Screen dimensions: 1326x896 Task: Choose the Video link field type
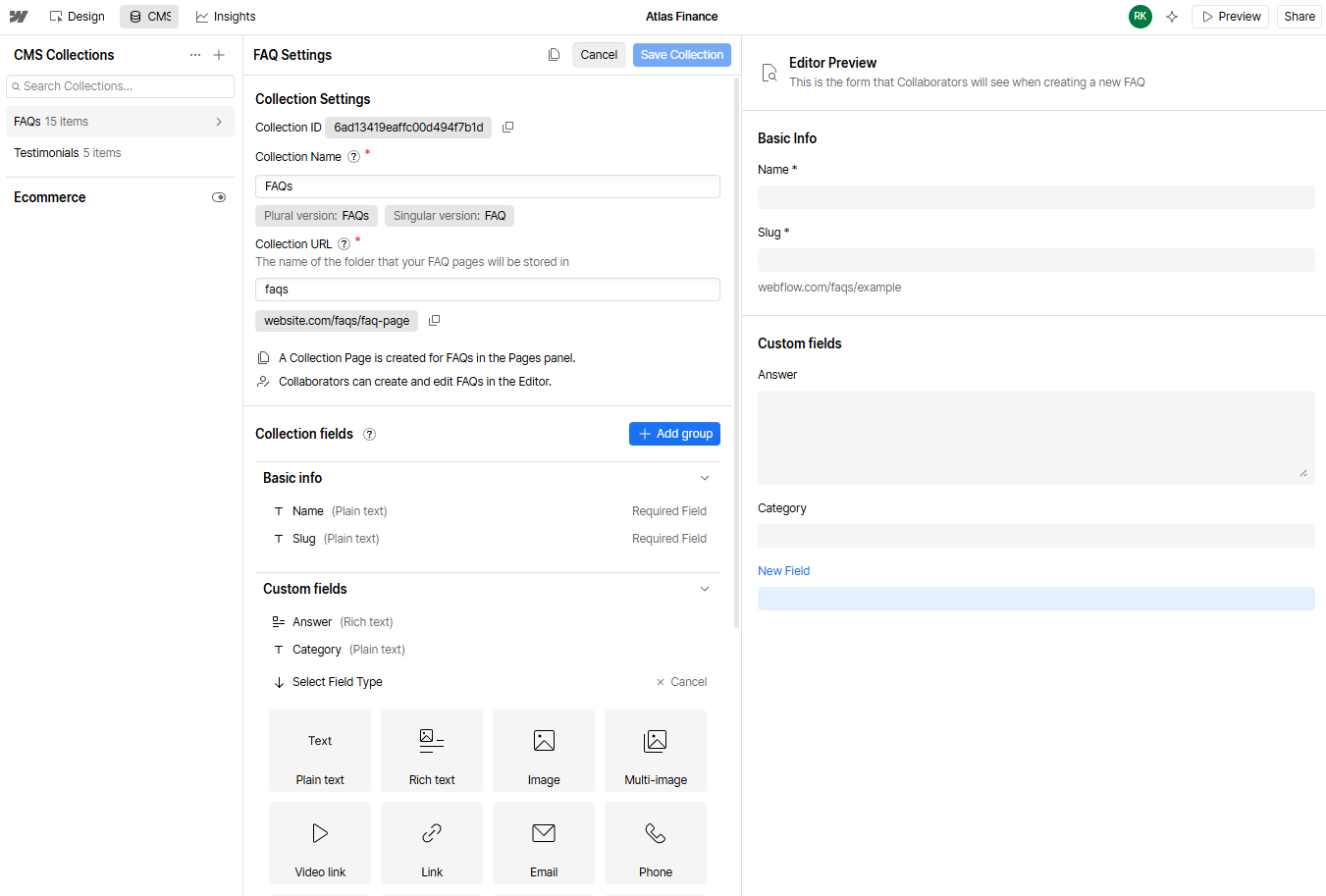point(320,843)
